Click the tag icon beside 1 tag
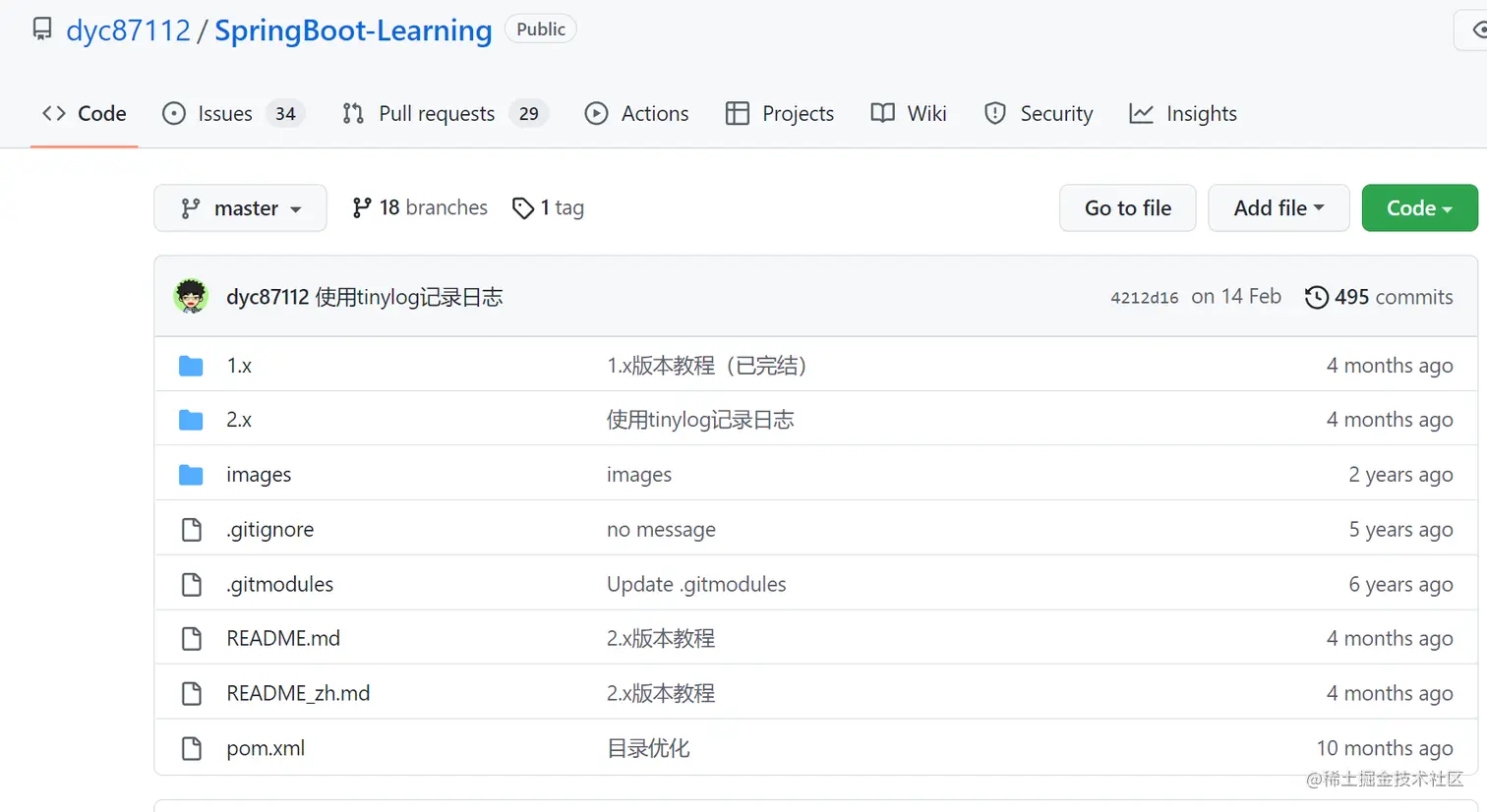The image size is (1487, 812). (x=523, y=208)
